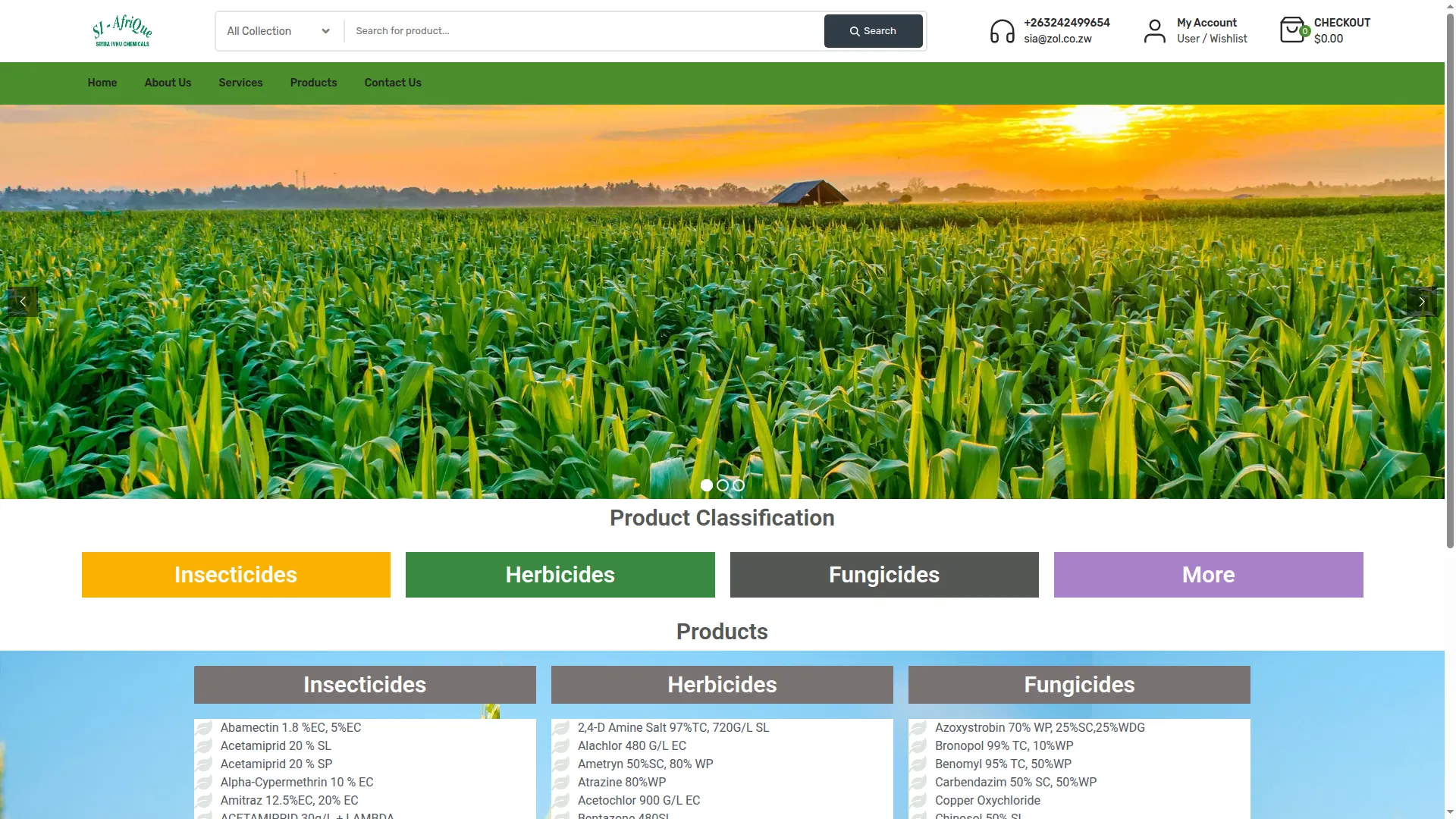
Task: Click Insecticides product list header
Action: tap(365, 685)
